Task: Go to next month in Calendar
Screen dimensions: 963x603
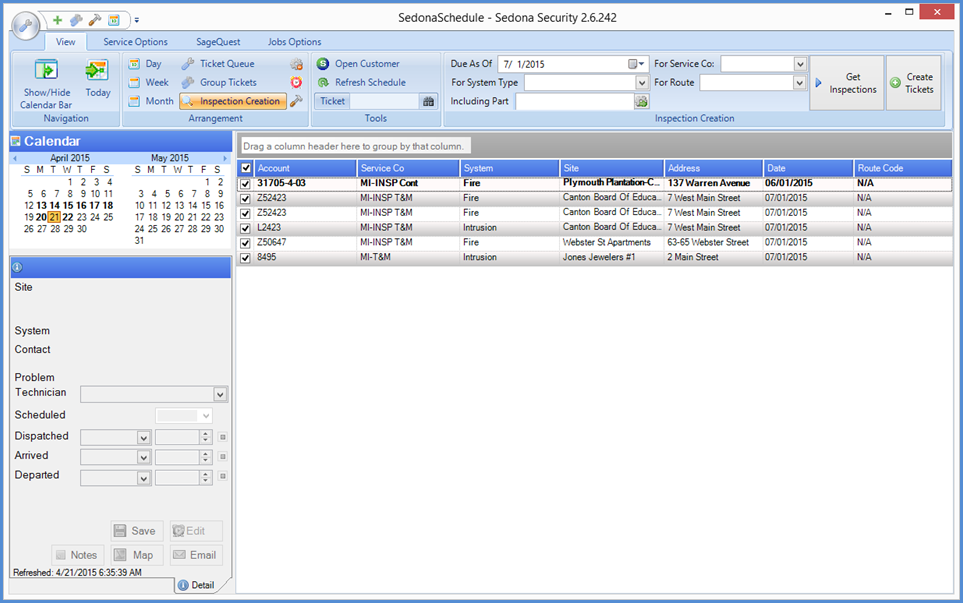Action: pos(225,158)
